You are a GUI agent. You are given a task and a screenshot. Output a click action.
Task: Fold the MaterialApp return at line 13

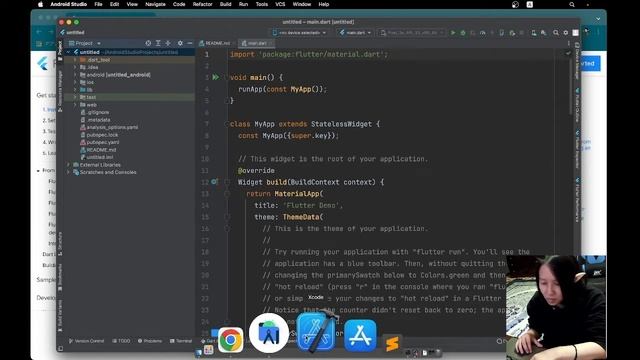[x=227, y=194]
